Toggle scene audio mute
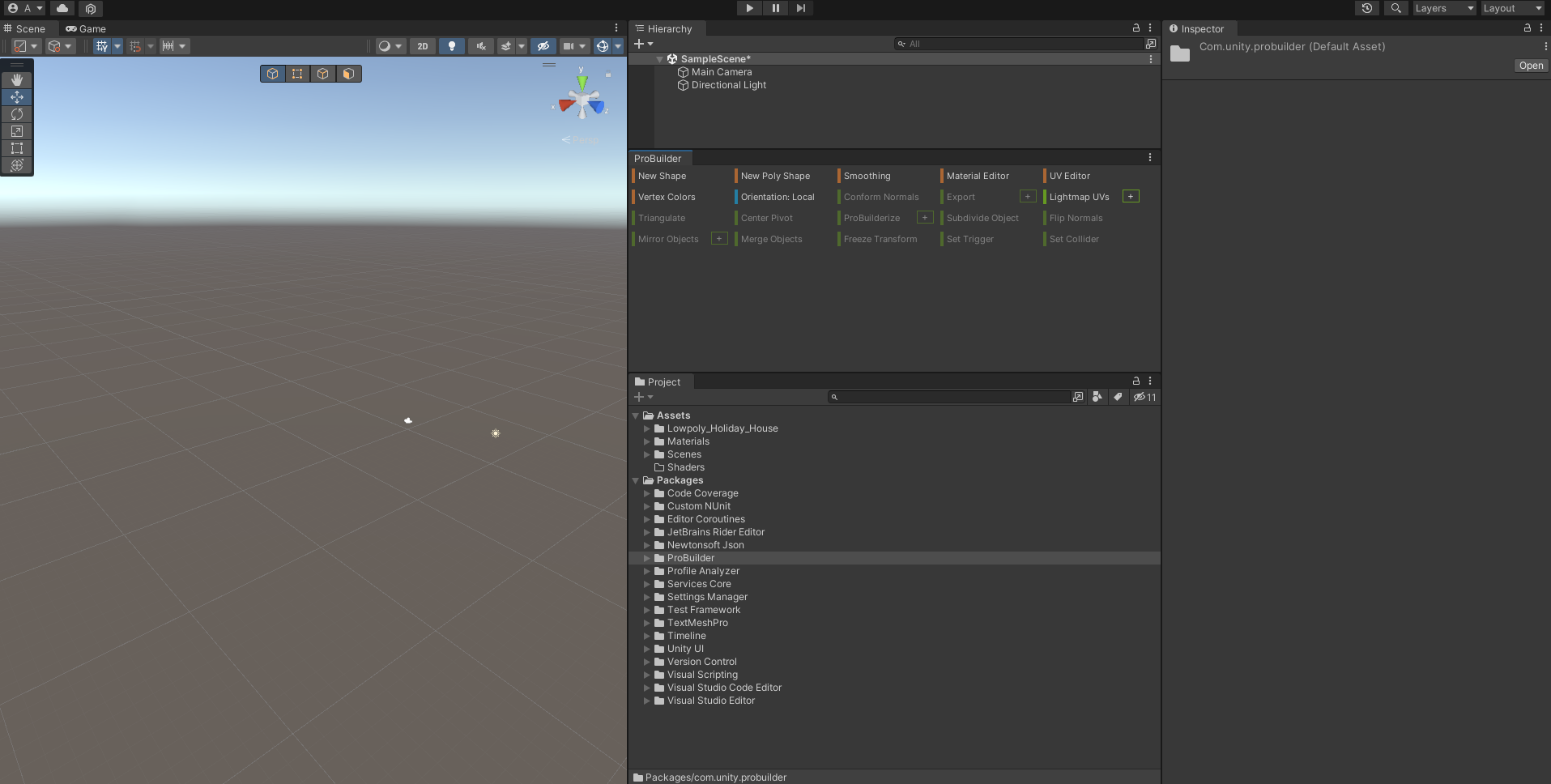The width and height of the screenshot is (1551, 784). coord(481,46)
